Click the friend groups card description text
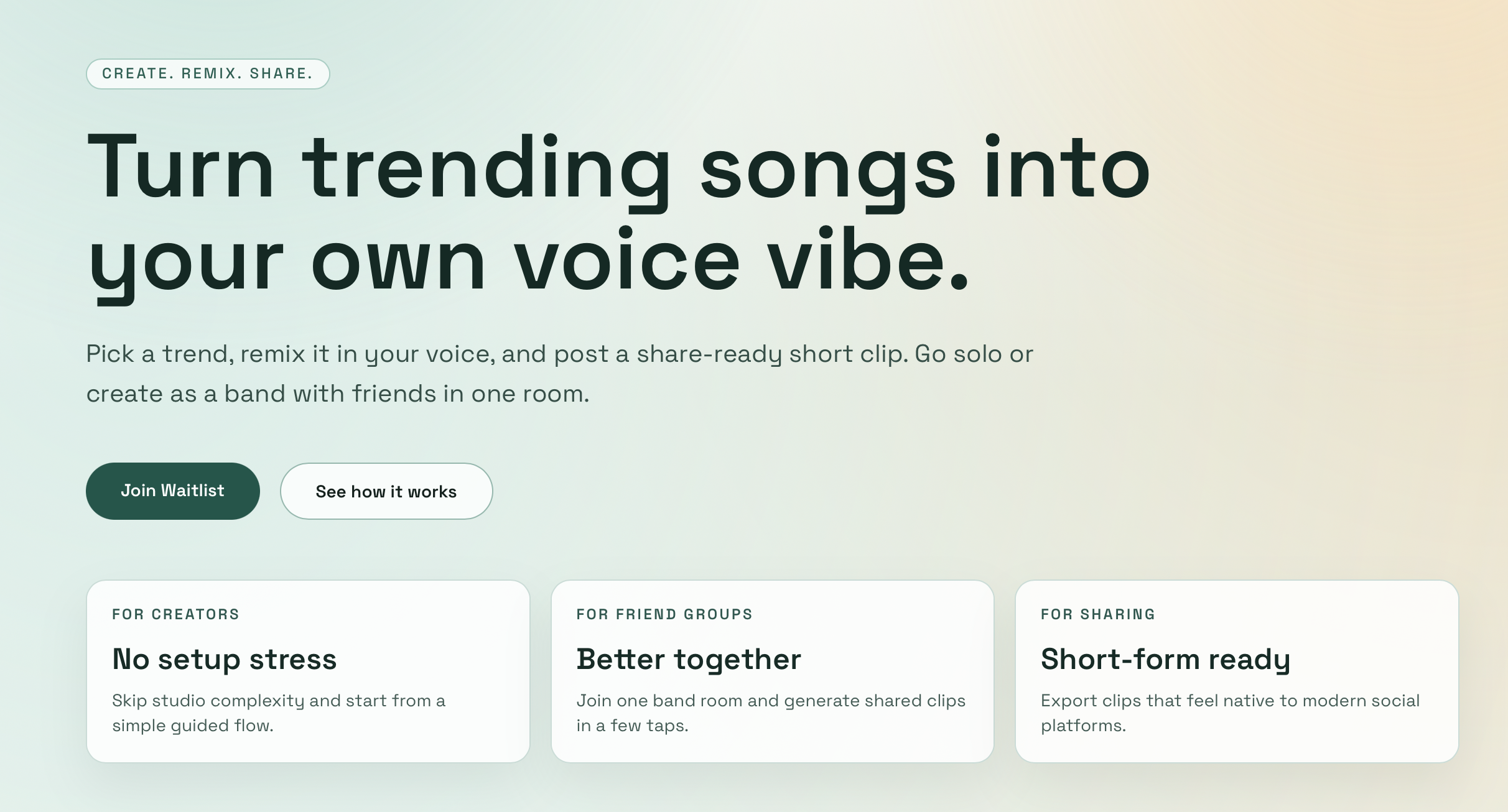 pyautogui.click(x=771, y=713)
